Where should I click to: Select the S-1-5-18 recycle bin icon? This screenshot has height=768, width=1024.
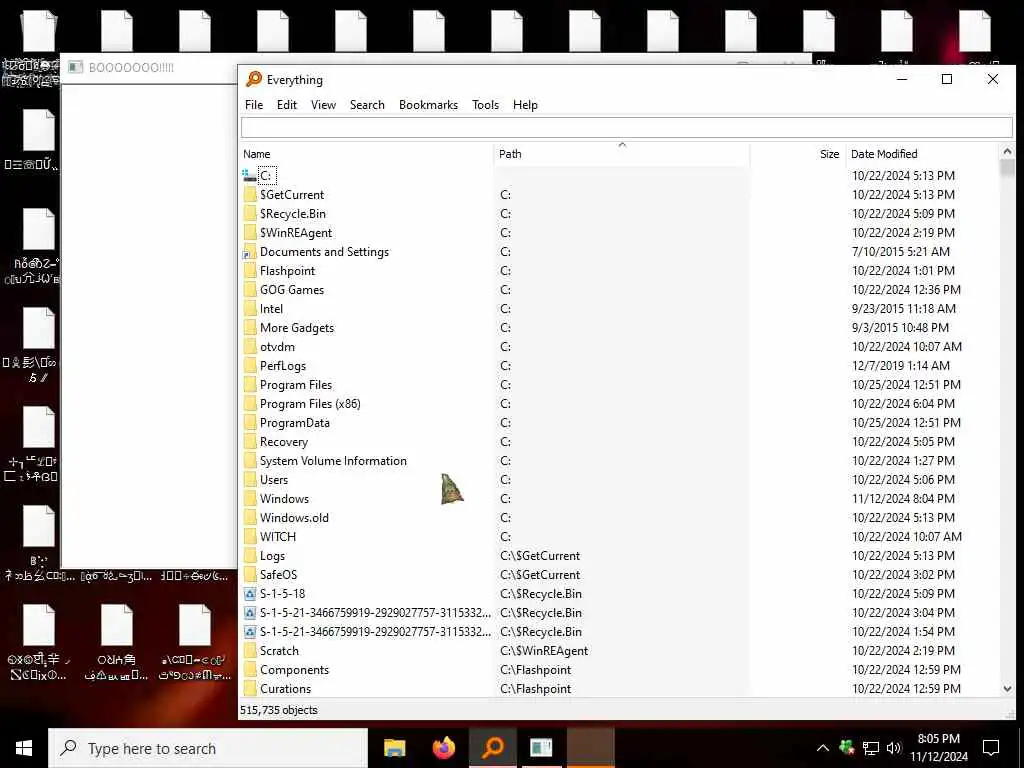(249, 594)
